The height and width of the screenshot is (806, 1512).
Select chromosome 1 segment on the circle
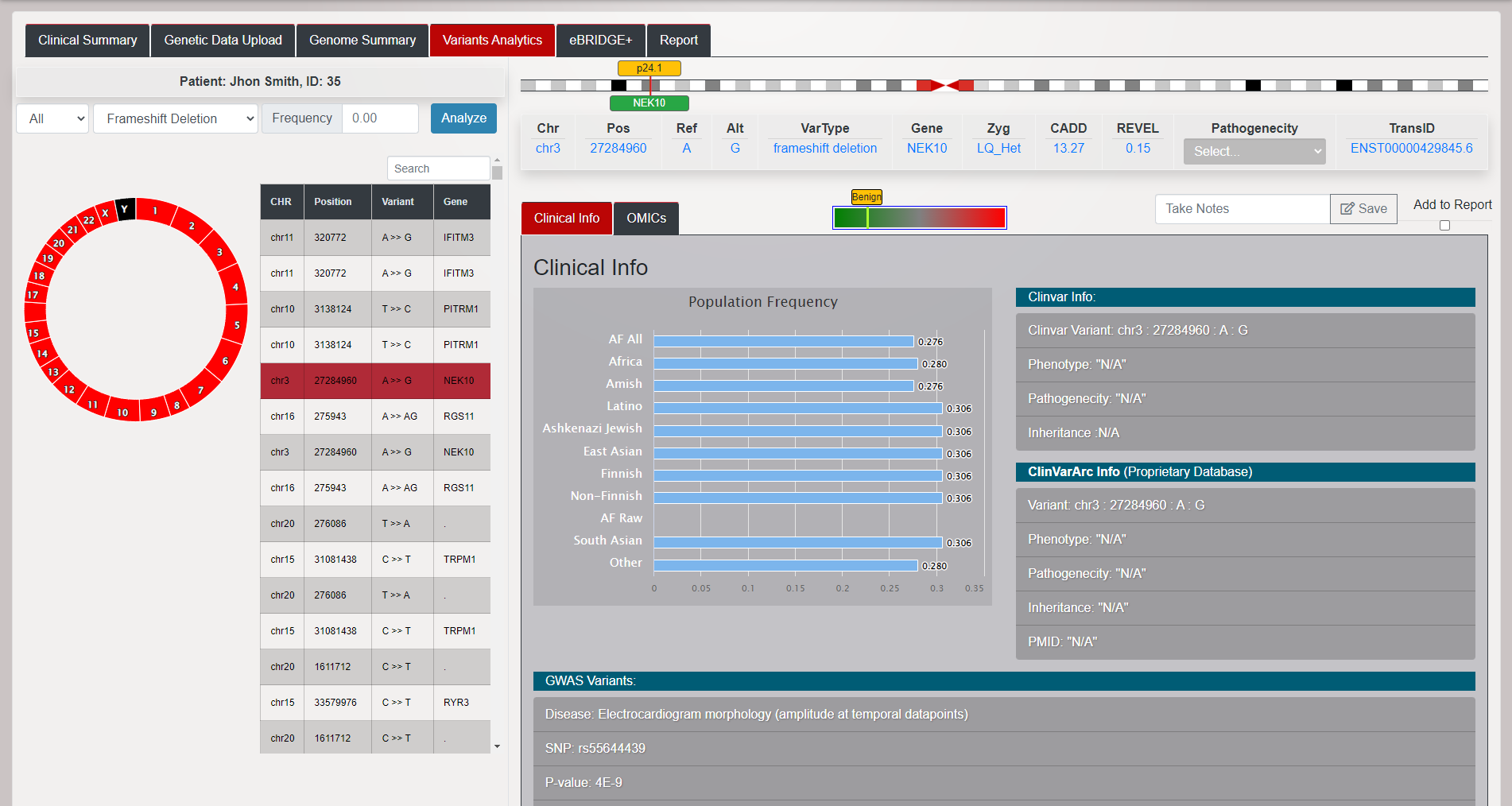pyautogui.click(x=157, y=211)
